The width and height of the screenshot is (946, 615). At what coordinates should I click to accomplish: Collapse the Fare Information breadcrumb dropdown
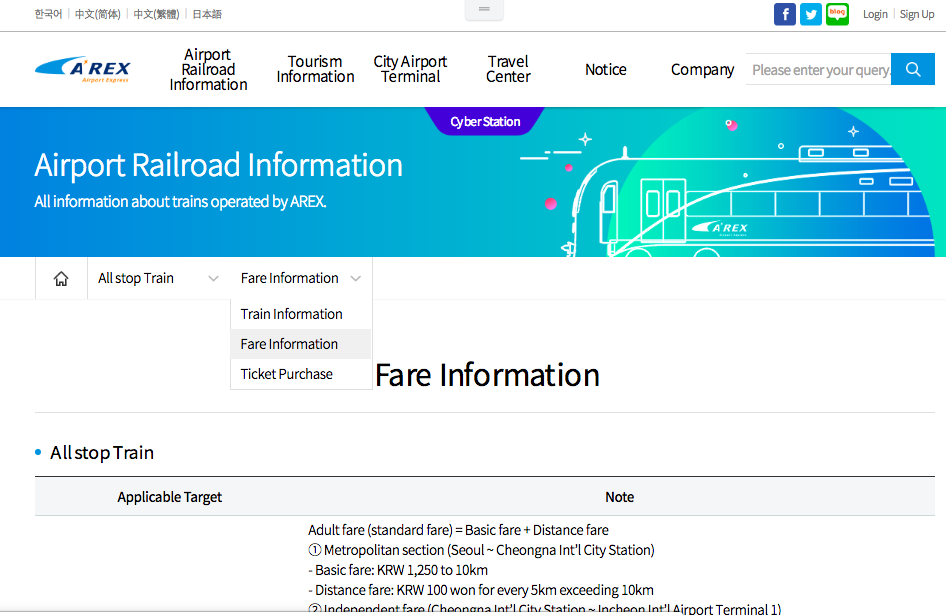tap(299, 278)
